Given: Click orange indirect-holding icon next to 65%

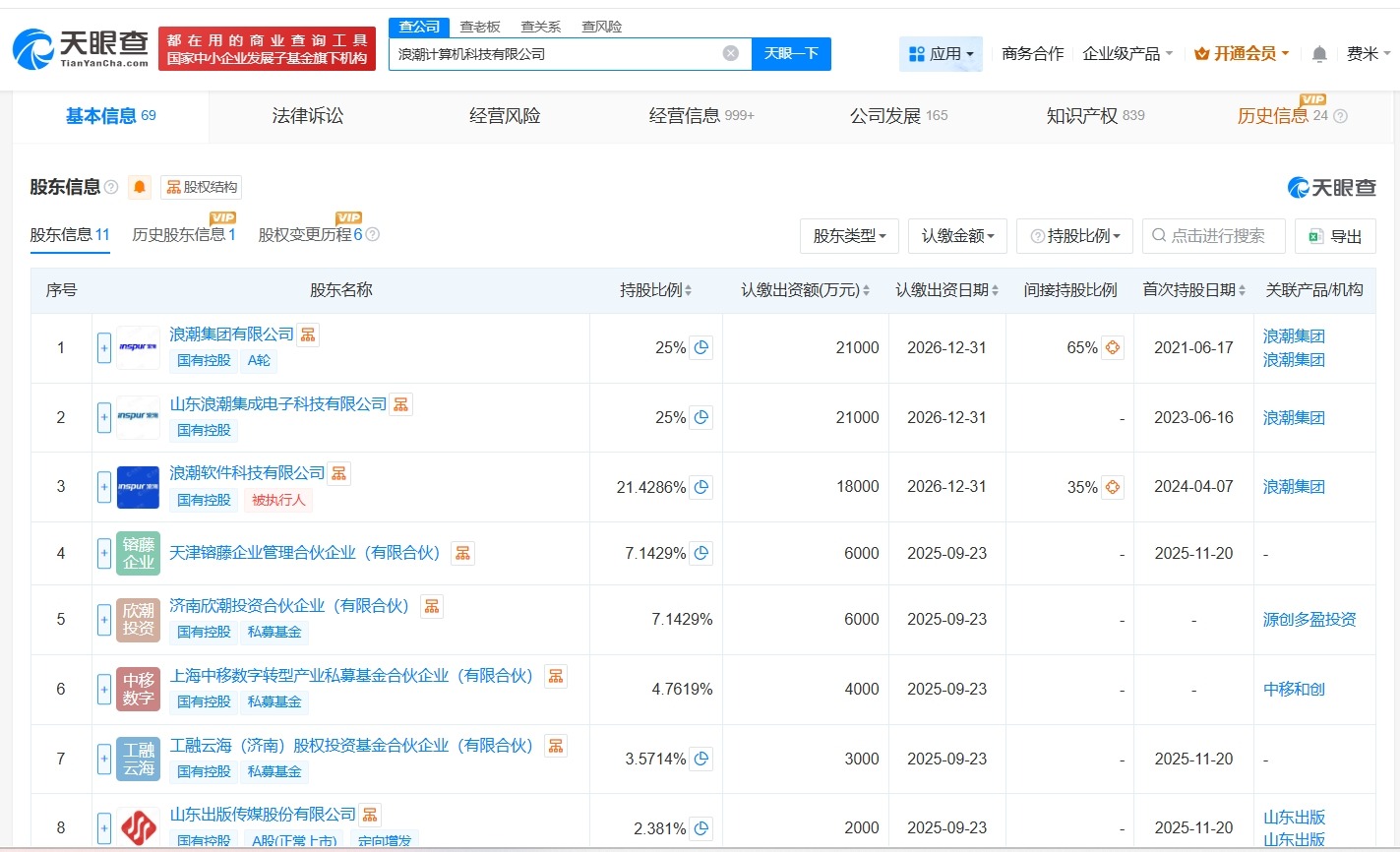Looking at the screenshot, I should click(x=1113, y=347).
